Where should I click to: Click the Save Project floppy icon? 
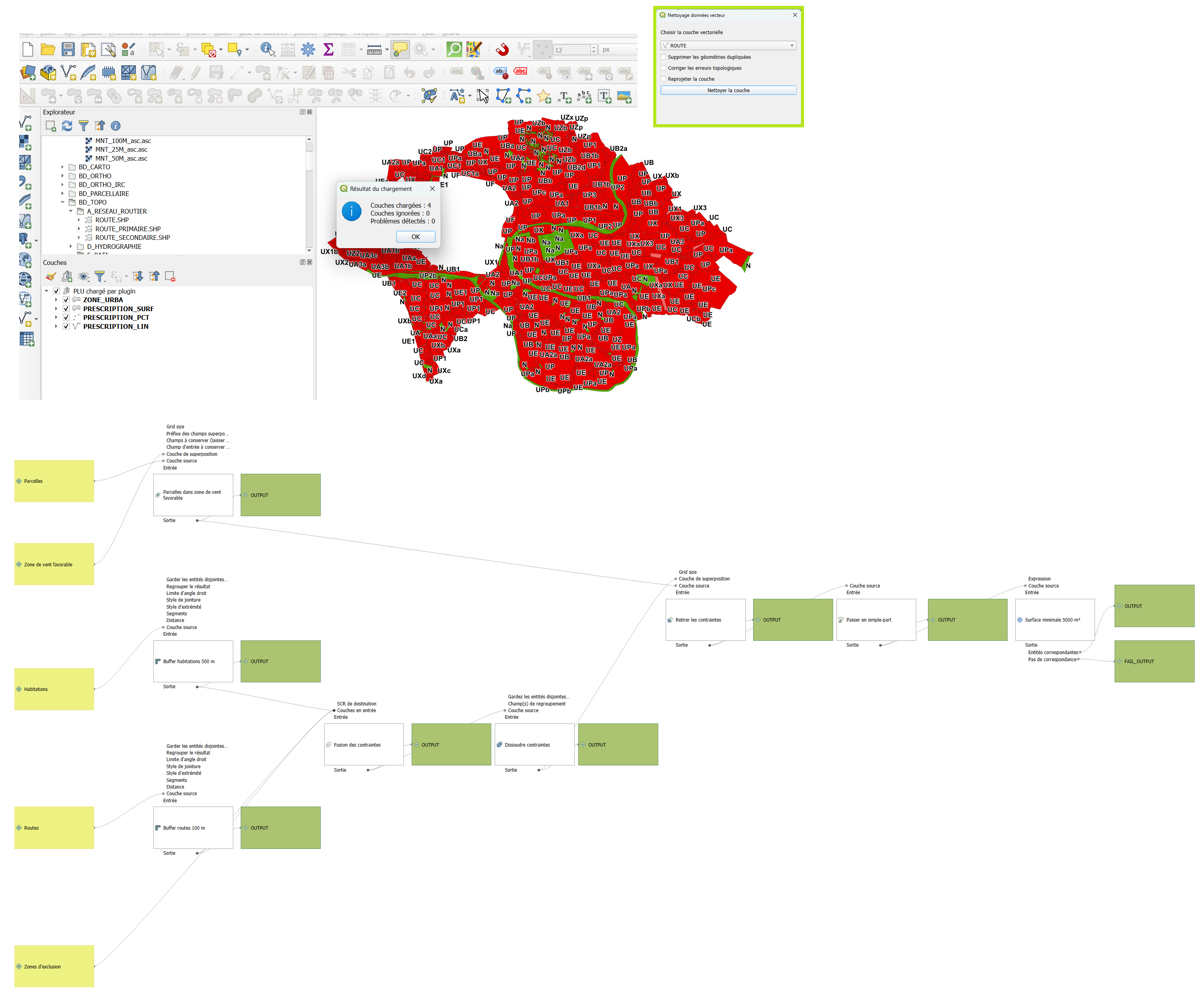point(68,50)
